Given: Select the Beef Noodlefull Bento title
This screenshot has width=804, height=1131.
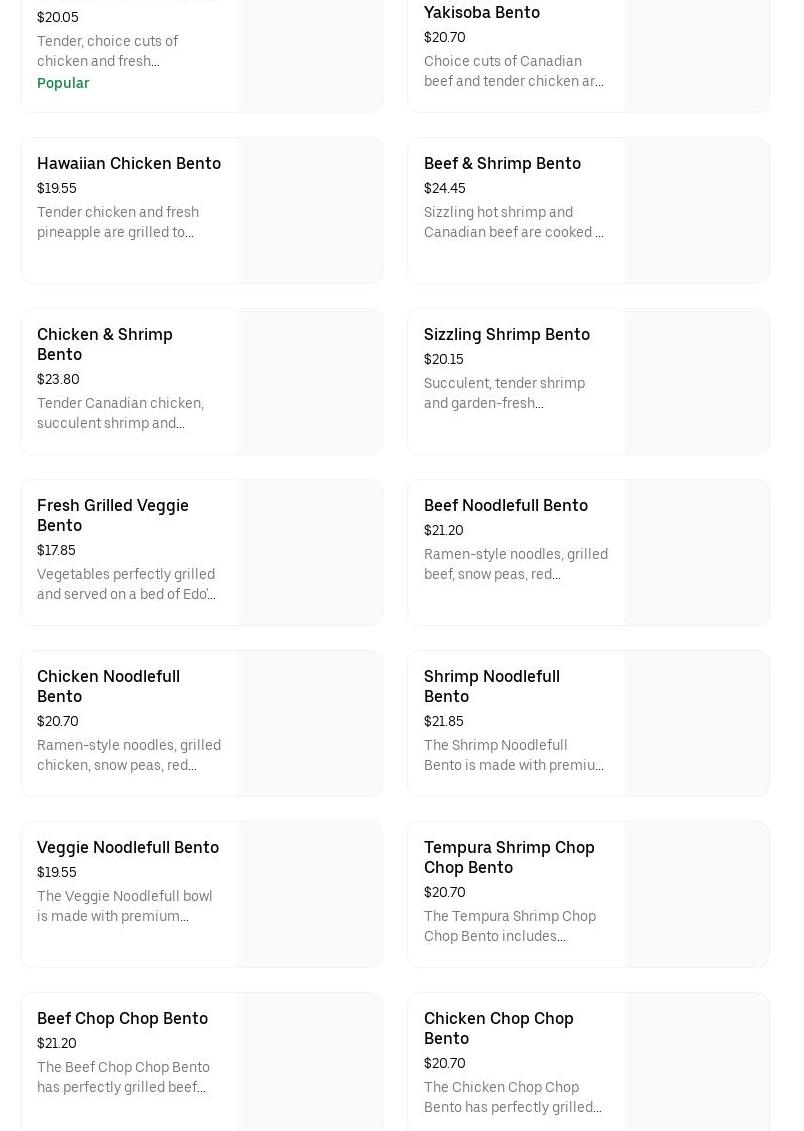Looking at the screenshot, I should [505, 505].
